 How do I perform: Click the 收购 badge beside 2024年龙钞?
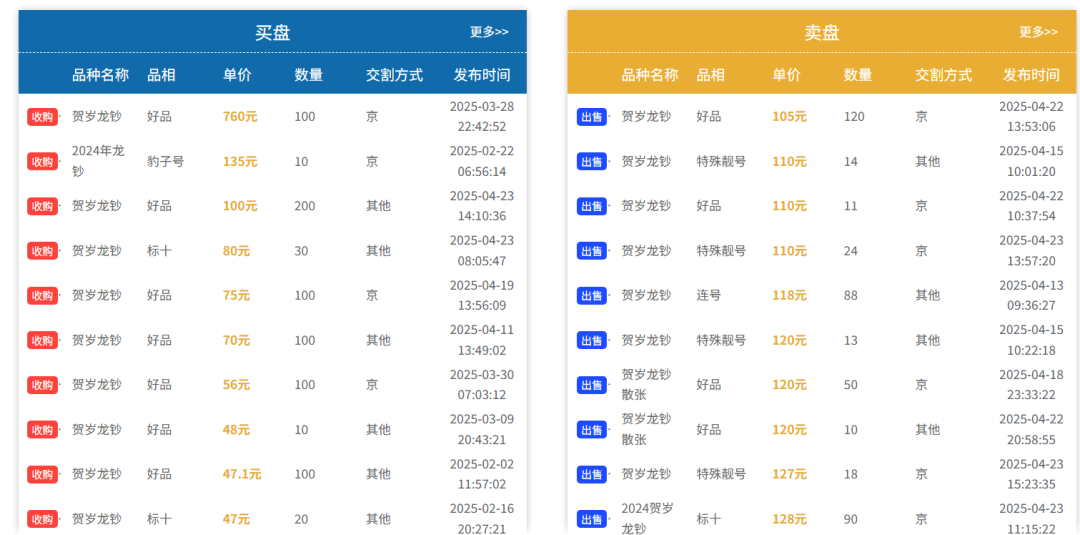[42, 162]
